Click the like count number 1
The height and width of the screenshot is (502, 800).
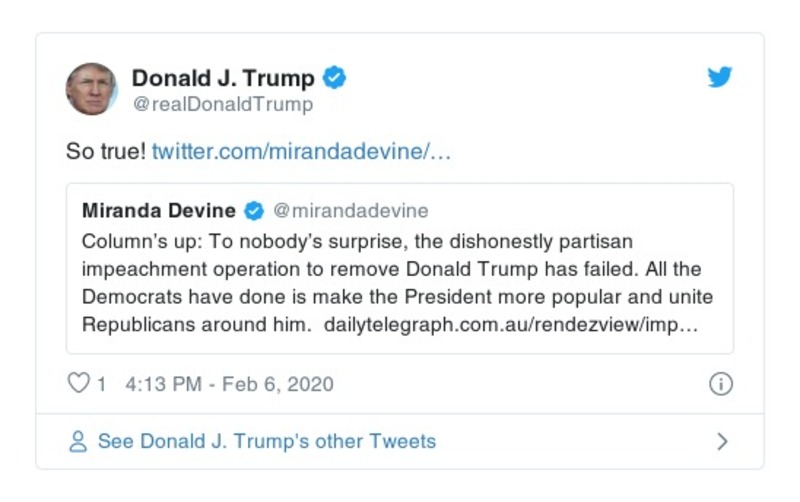[x=101, y=384]
